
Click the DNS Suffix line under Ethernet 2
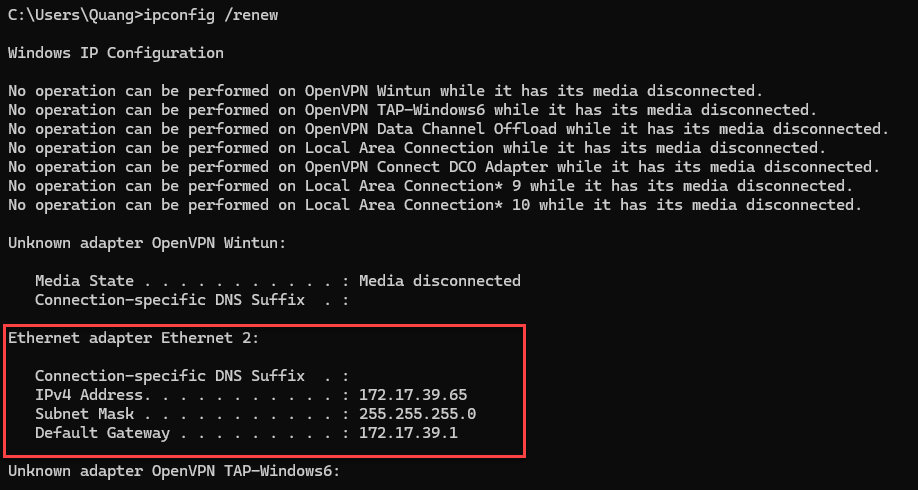[x=190, y=376]
